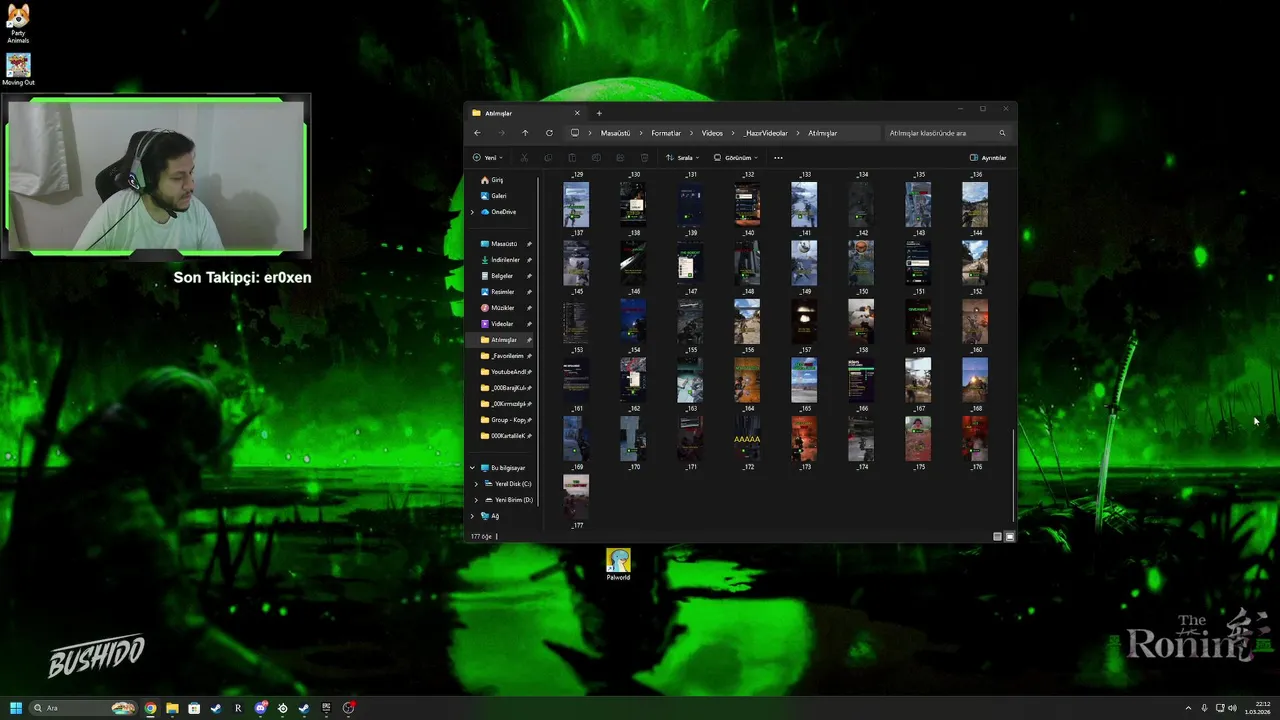
Task: Expand the Ağ network node
Action: [x=472, y=516]
